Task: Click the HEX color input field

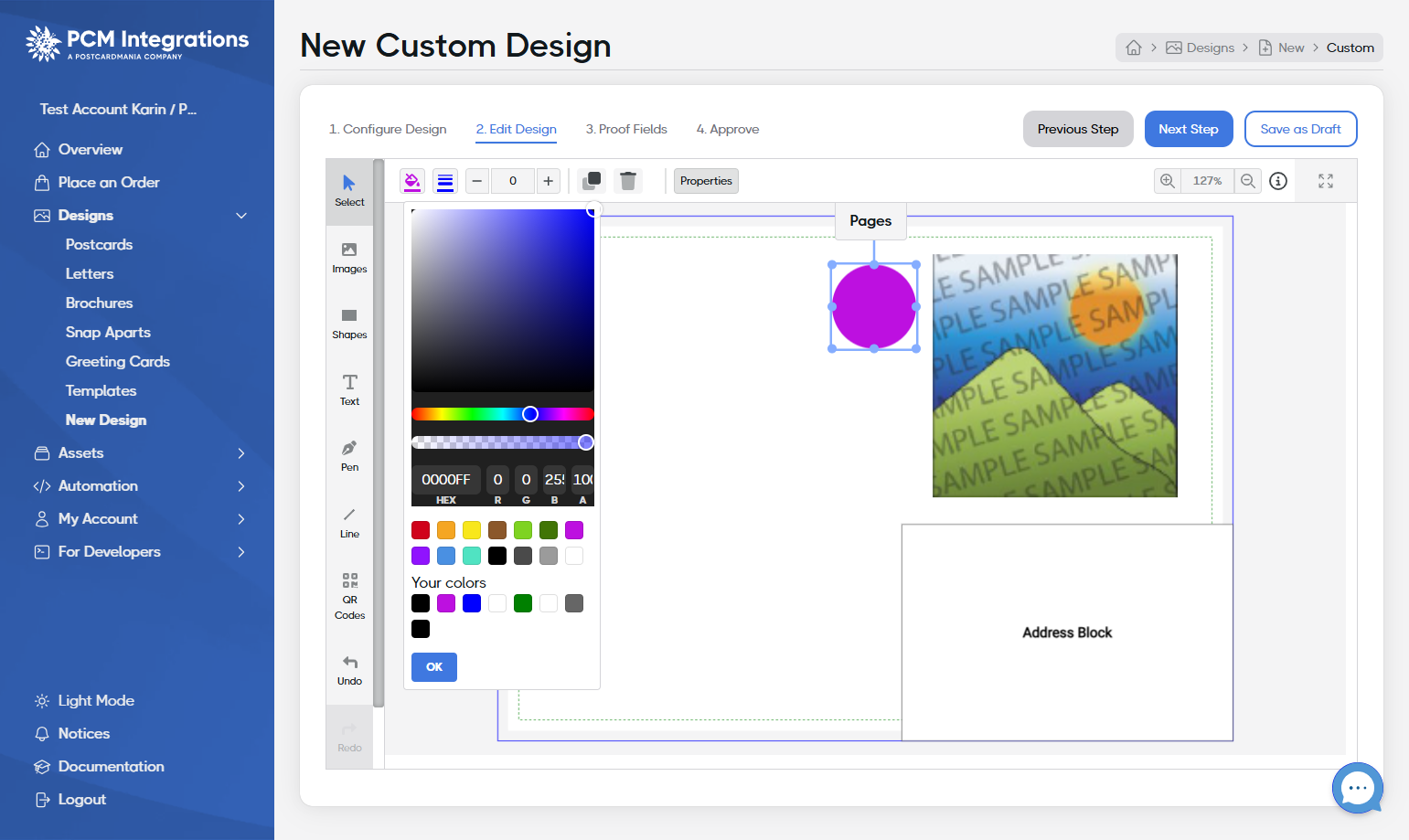Action: [446, 479]
